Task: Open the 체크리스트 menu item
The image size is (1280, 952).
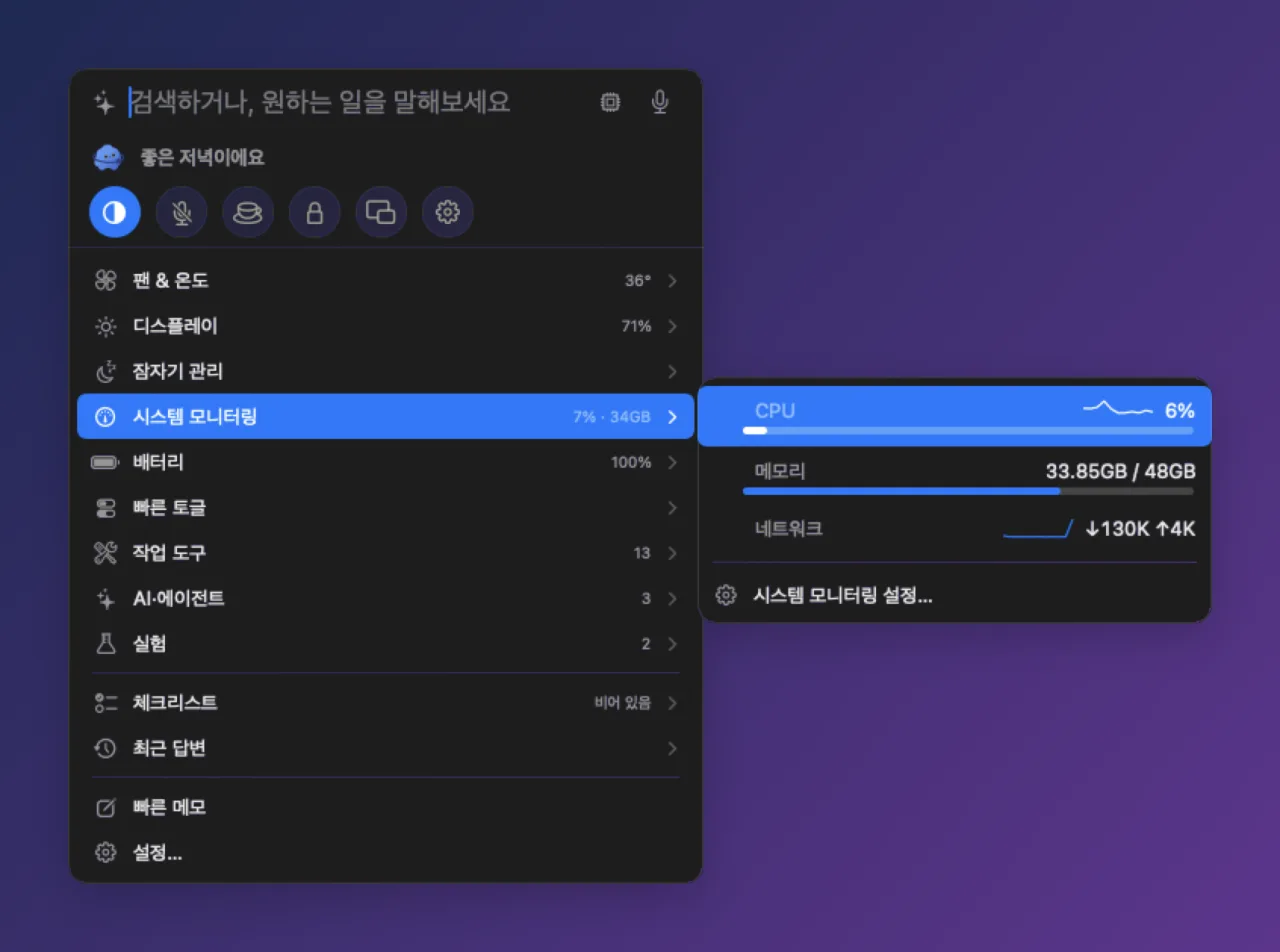Action: tap(386, 703)
